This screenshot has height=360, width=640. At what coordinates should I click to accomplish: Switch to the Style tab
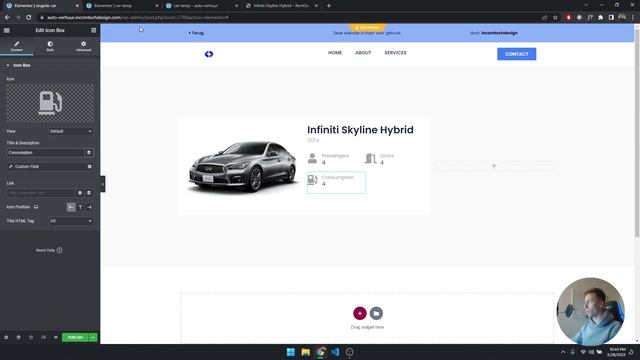(x=50, y=46)
